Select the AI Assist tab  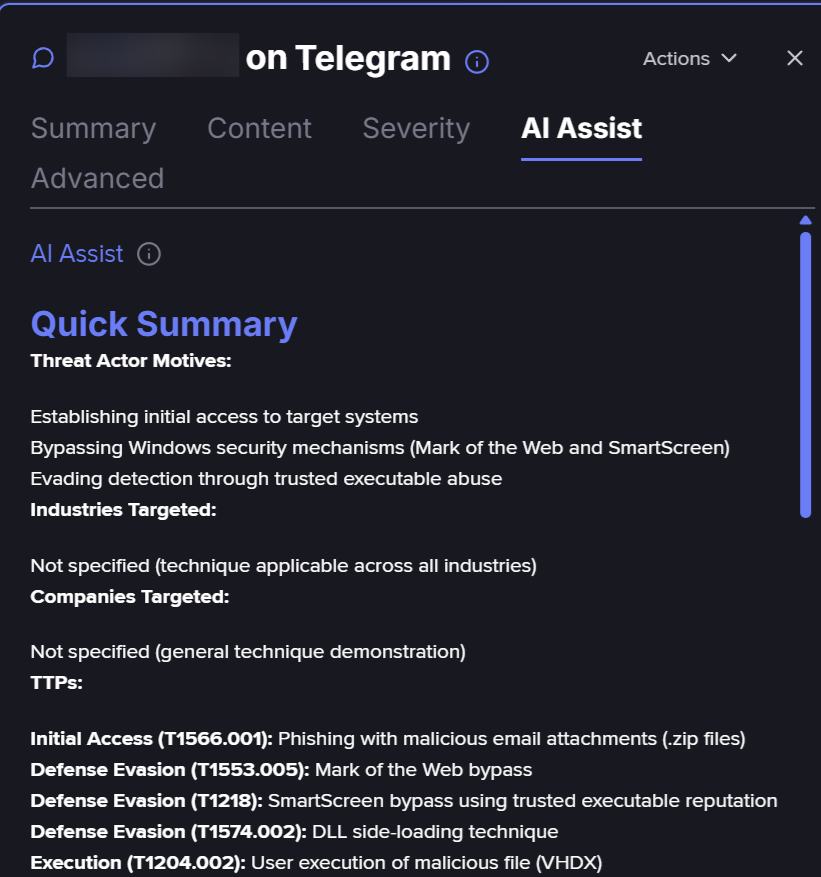(x=581, y=129)
